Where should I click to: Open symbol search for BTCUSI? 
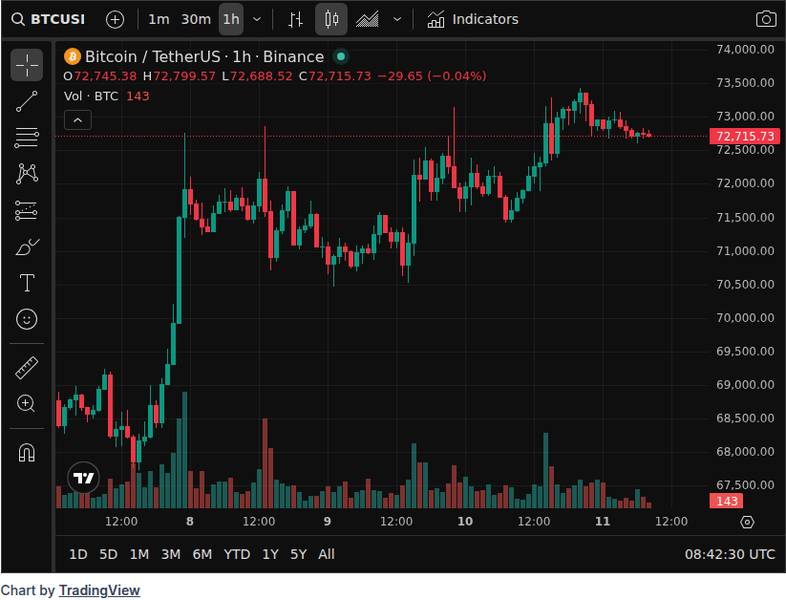tap(49, 20)
